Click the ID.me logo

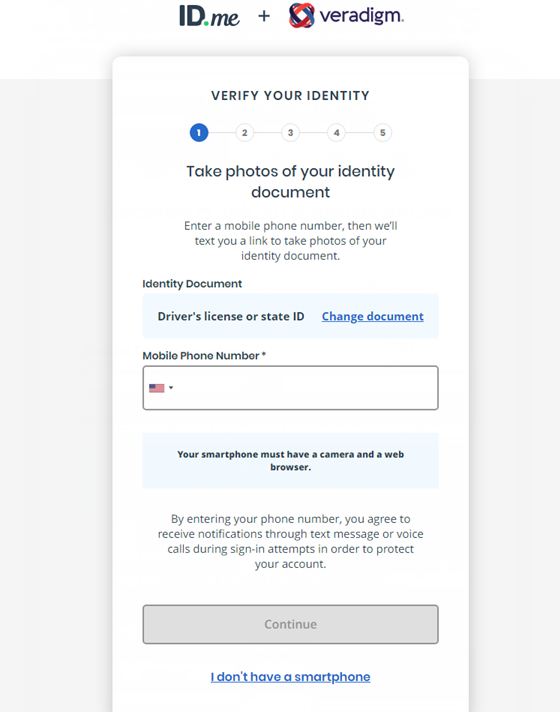[209, 16]
